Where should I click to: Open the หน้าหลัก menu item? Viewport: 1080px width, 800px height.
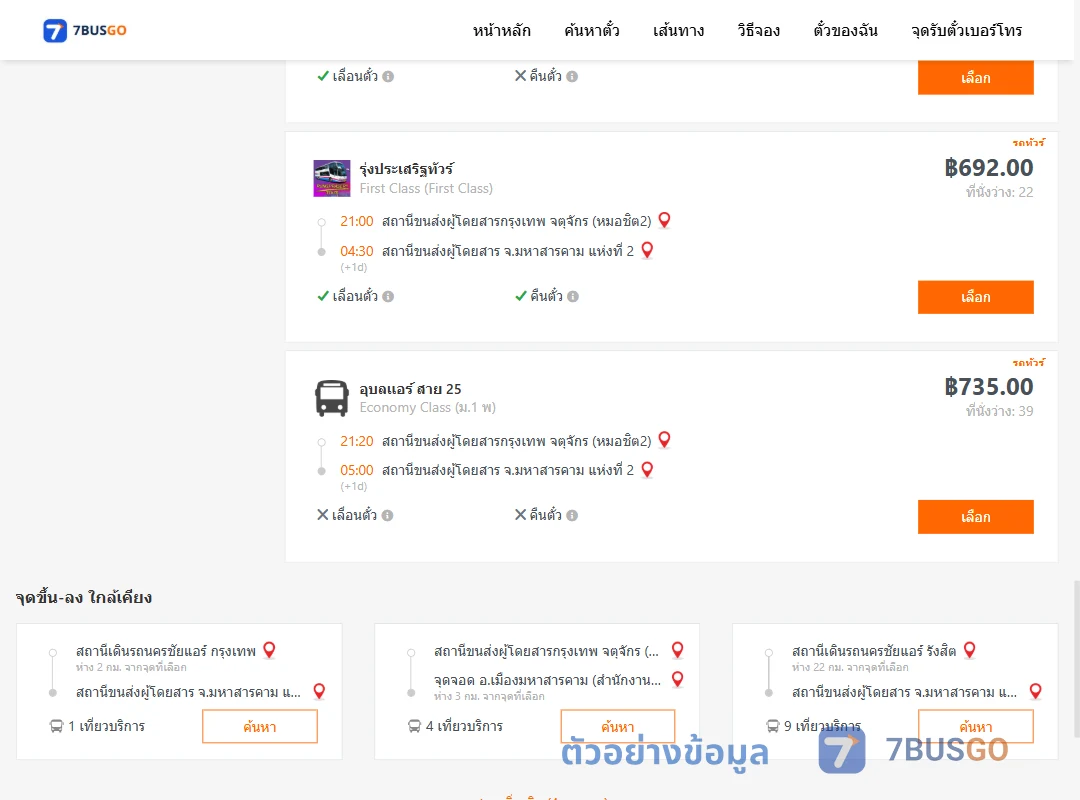(501, 30)
